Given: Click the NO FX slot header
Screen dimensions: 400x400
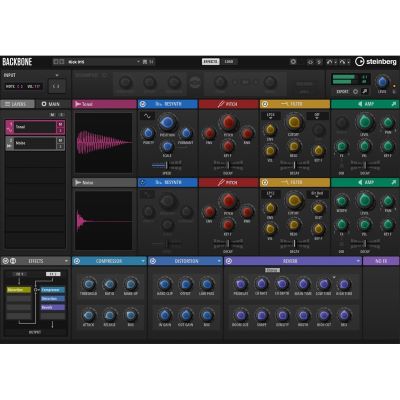Looking at the screenshot, I should (x=381, y=261).
